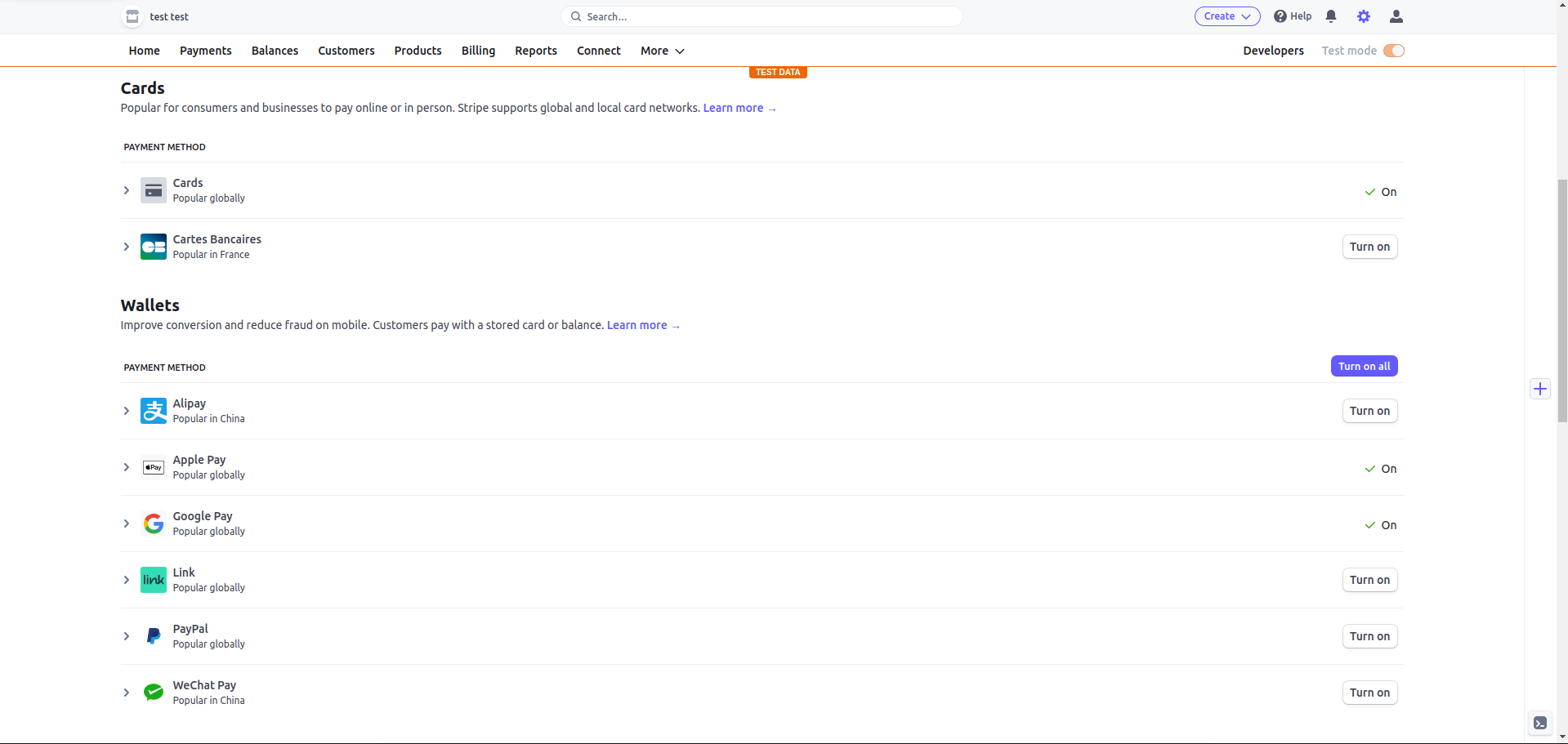Screen dimensions: 1568x744
Task: Click Turn on all wallets button
Action: (x=1364, y=366)
